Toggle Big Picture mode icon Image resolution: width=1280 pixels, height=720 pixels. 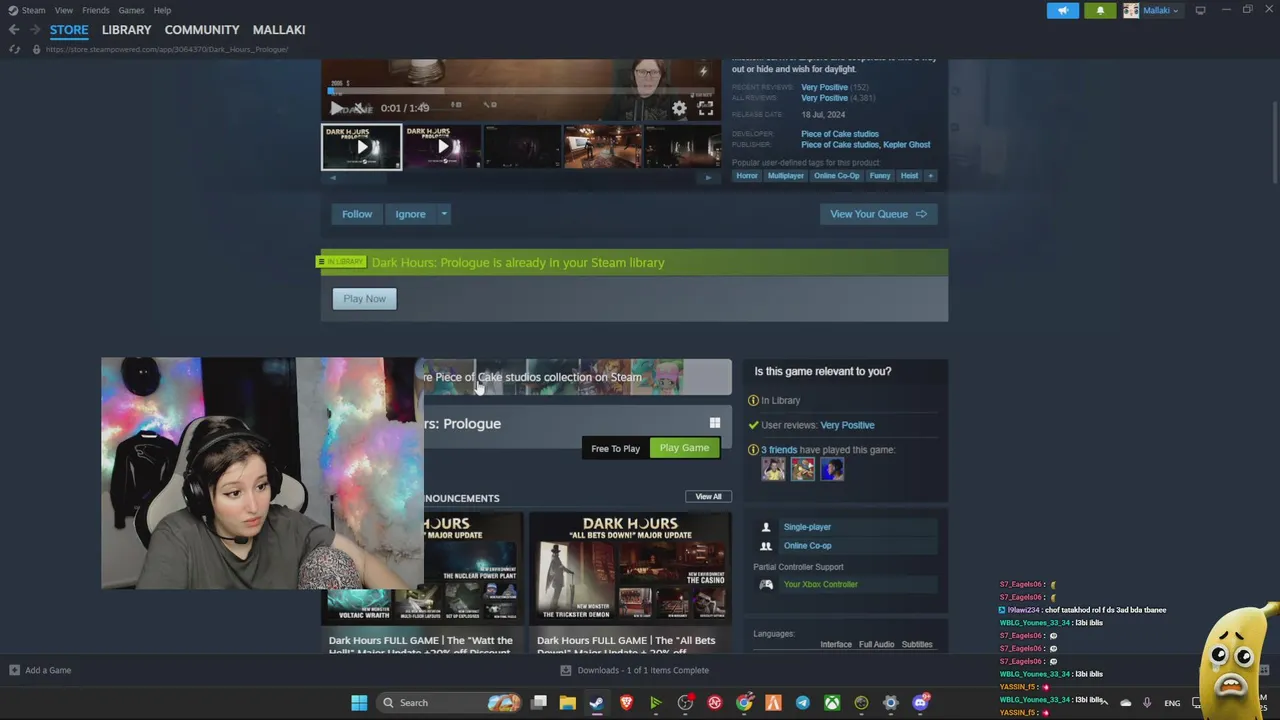coord(1200,10)
